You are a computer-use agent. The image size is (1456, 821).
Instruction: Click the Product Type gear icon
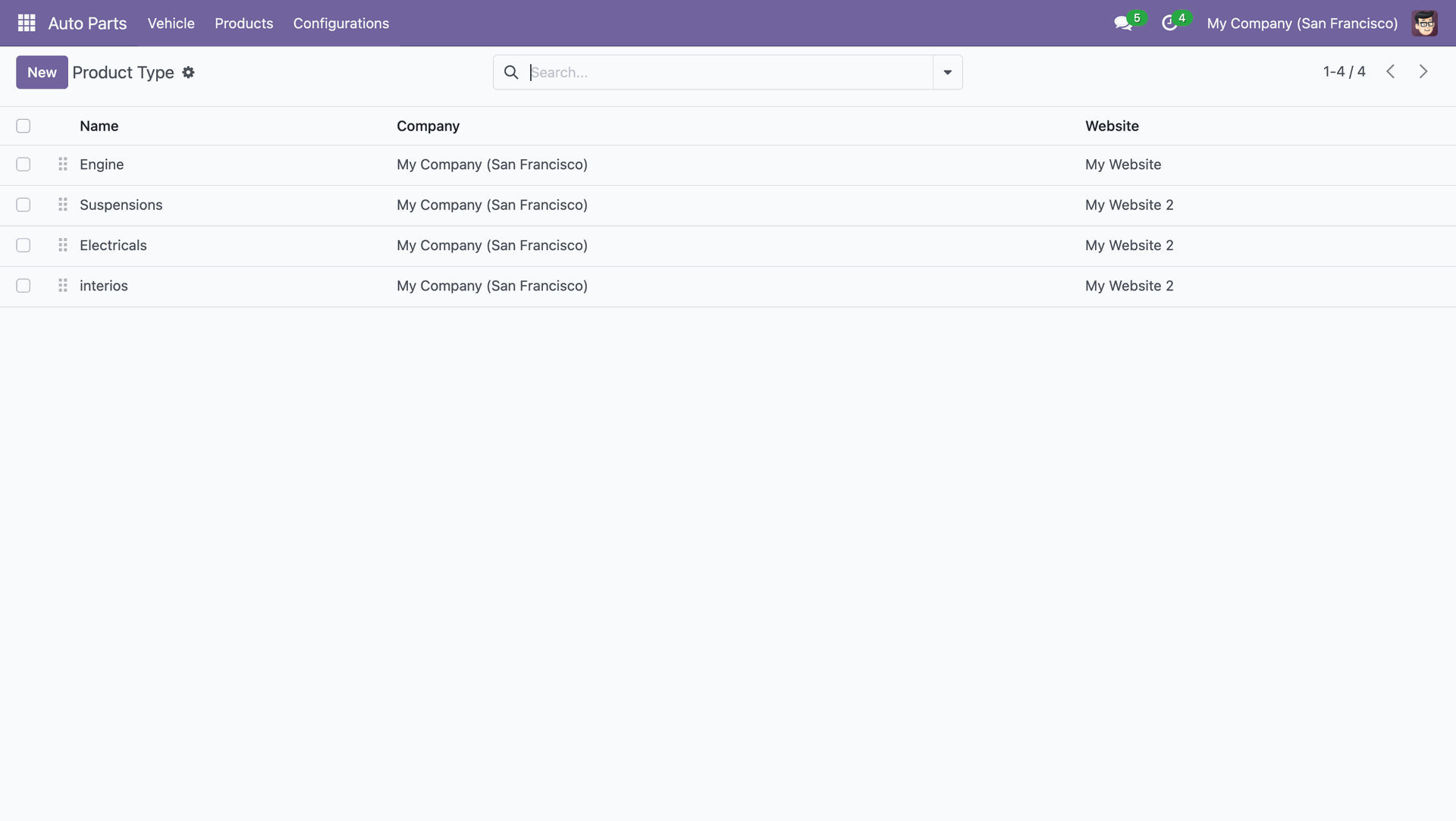point(188,73)
